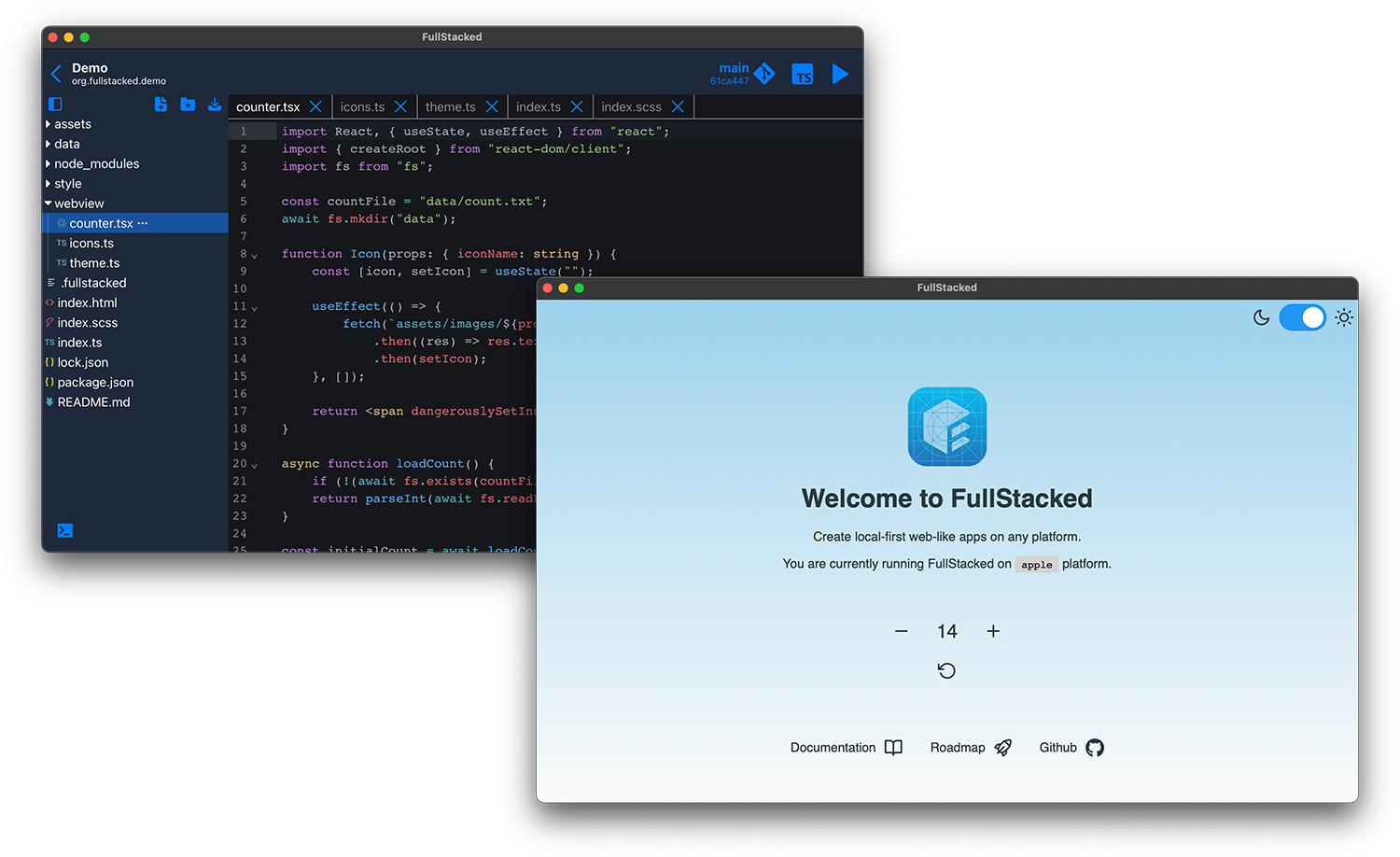Click the sun icon in the preview window
This screenshot has width=1400, height=857.
pyautogui.click(x=1344, y=317)
